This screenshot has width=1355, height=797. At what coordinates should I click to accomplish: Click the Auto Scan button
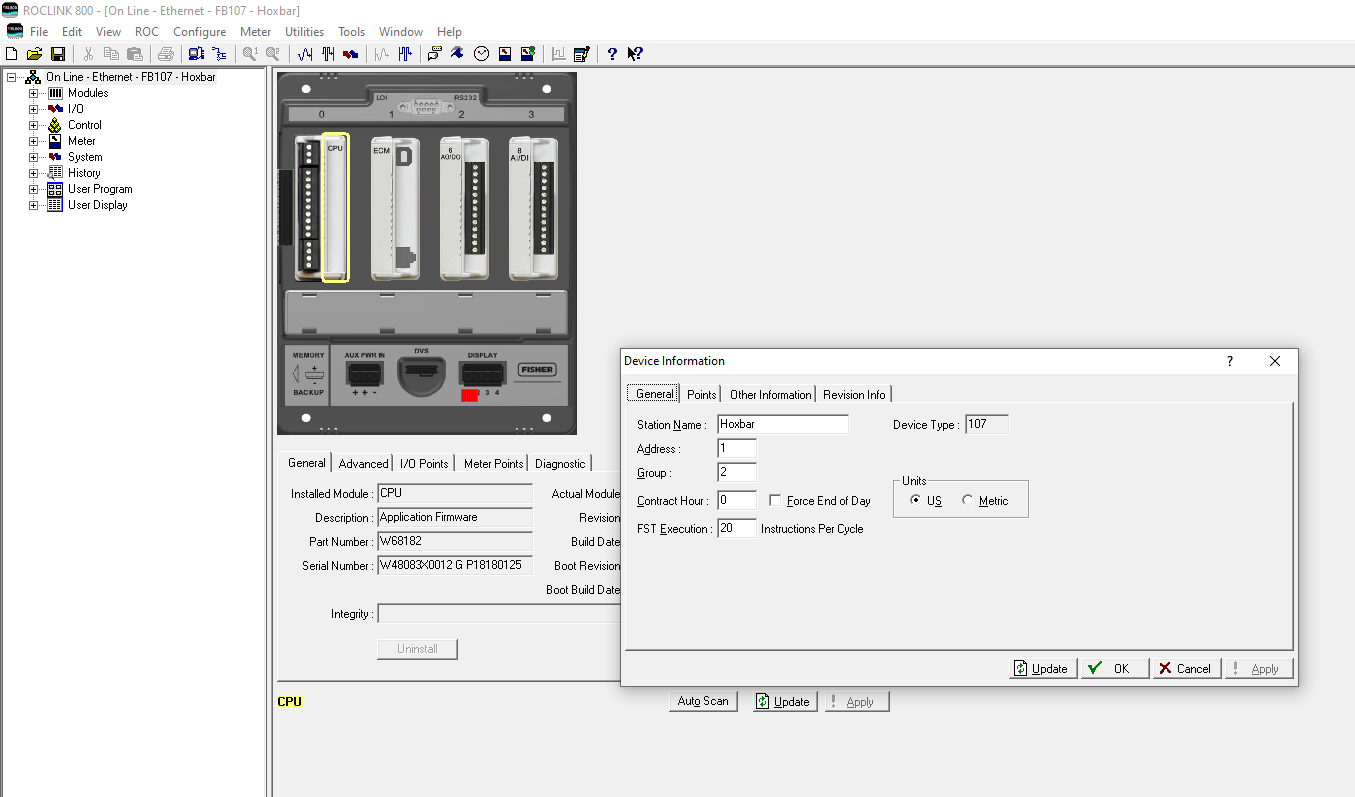click(x=702, y=701)
